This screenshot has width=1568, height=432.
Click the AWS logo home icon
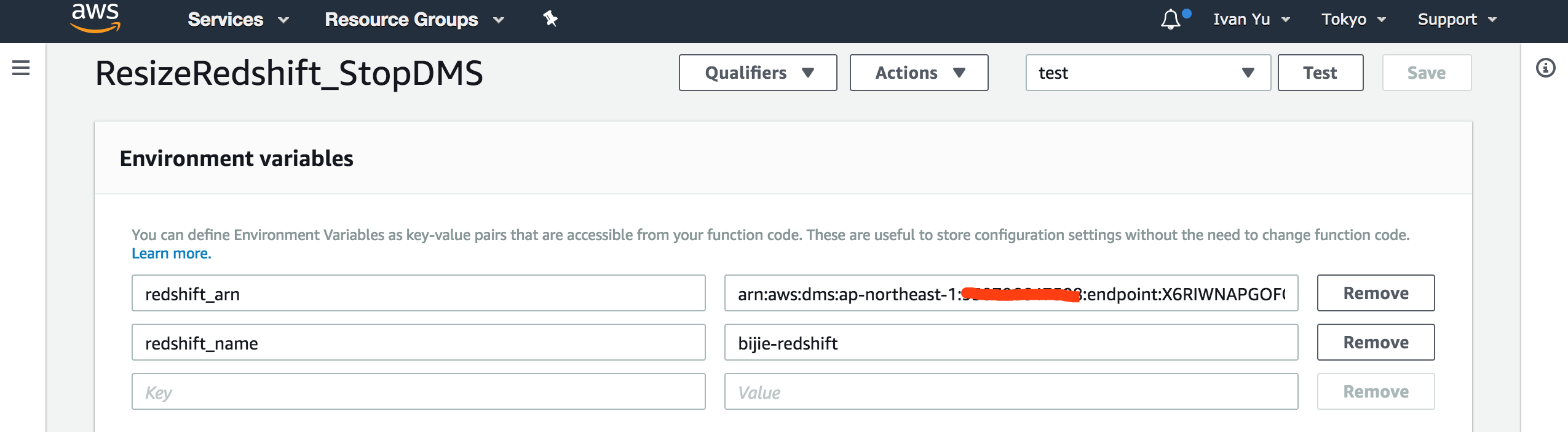(95, 17)
